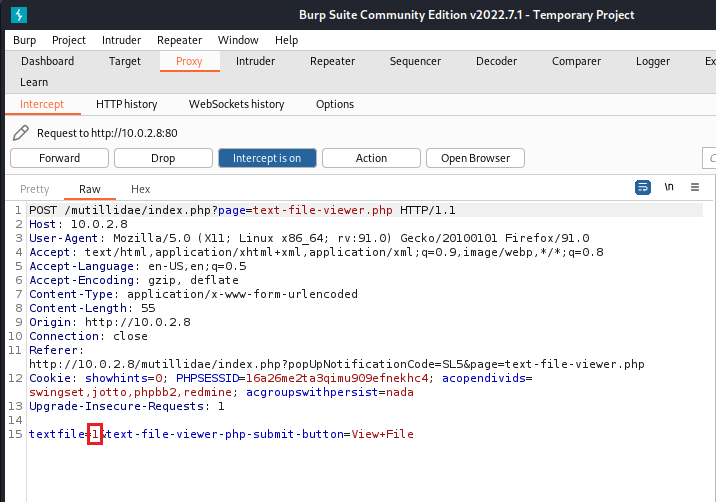716x502 pixels.
Task: Click 'Upgrade-Insecure-Requests: 1' line
Action: pyautogui.click(x=127, y=406)
